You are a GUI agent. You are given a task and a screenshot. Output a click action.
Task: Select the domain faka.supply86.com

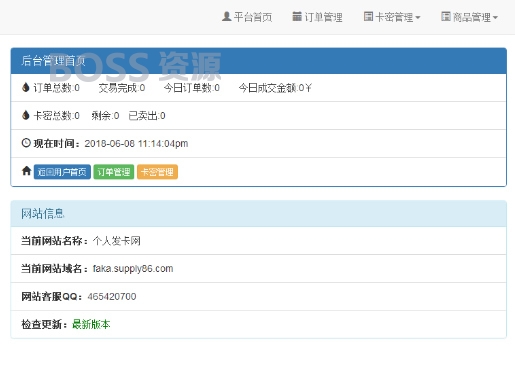pyautogui.click(x=133, y=269)
